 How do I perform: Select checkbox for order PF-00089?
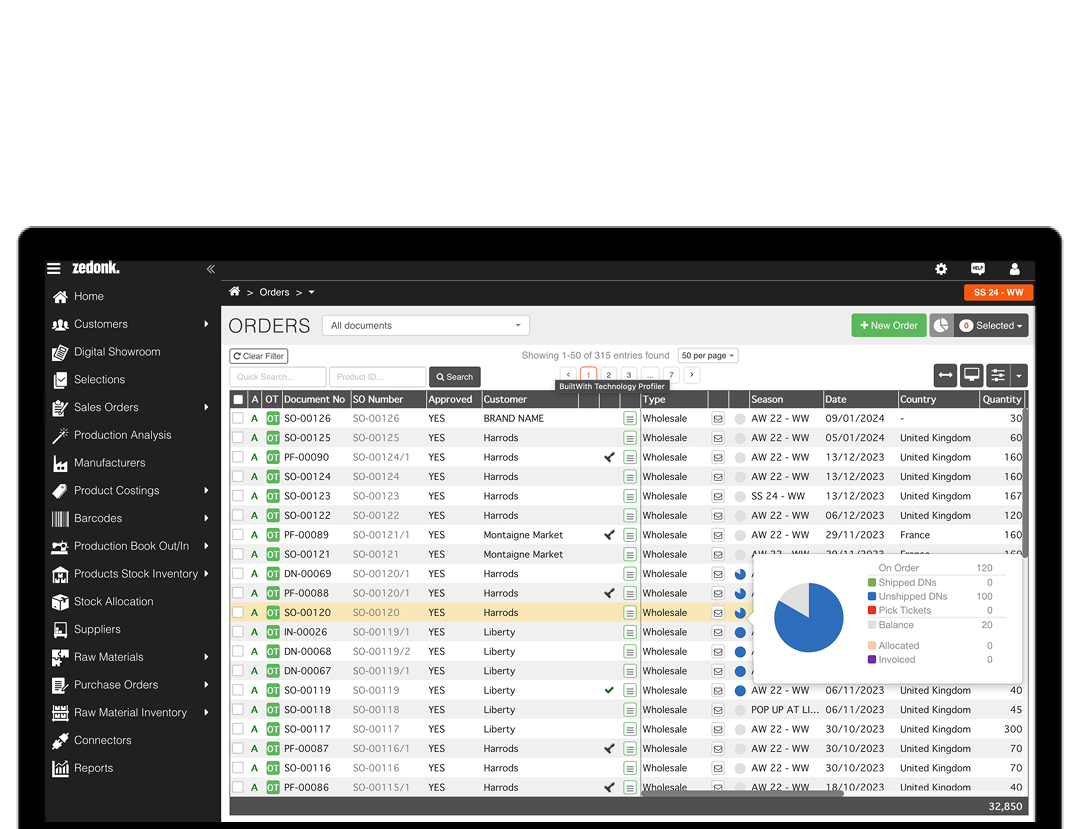[x=238, y=535]
